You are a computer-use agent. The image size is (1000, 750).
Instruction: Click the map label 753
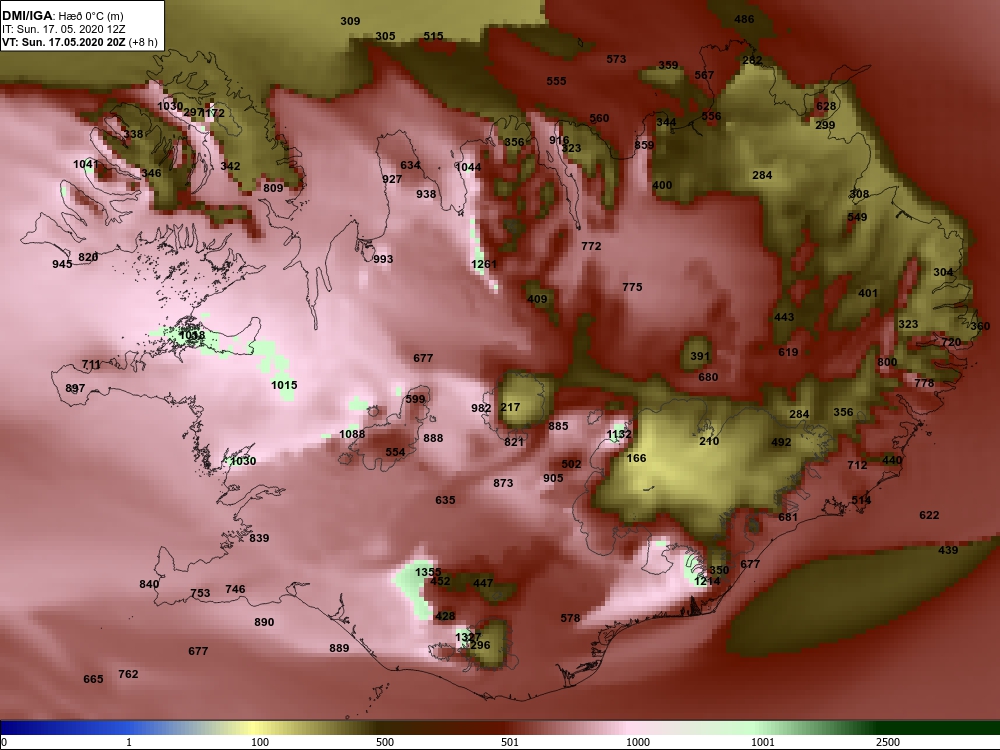[200, 593]
